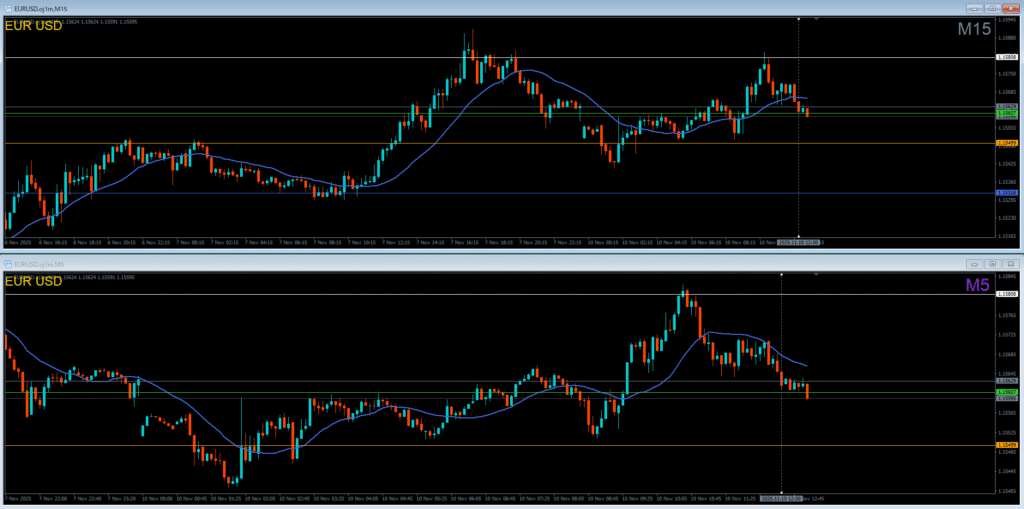
Task: Activate the EURUSD M15 window title bar
Action: [483, 8]
